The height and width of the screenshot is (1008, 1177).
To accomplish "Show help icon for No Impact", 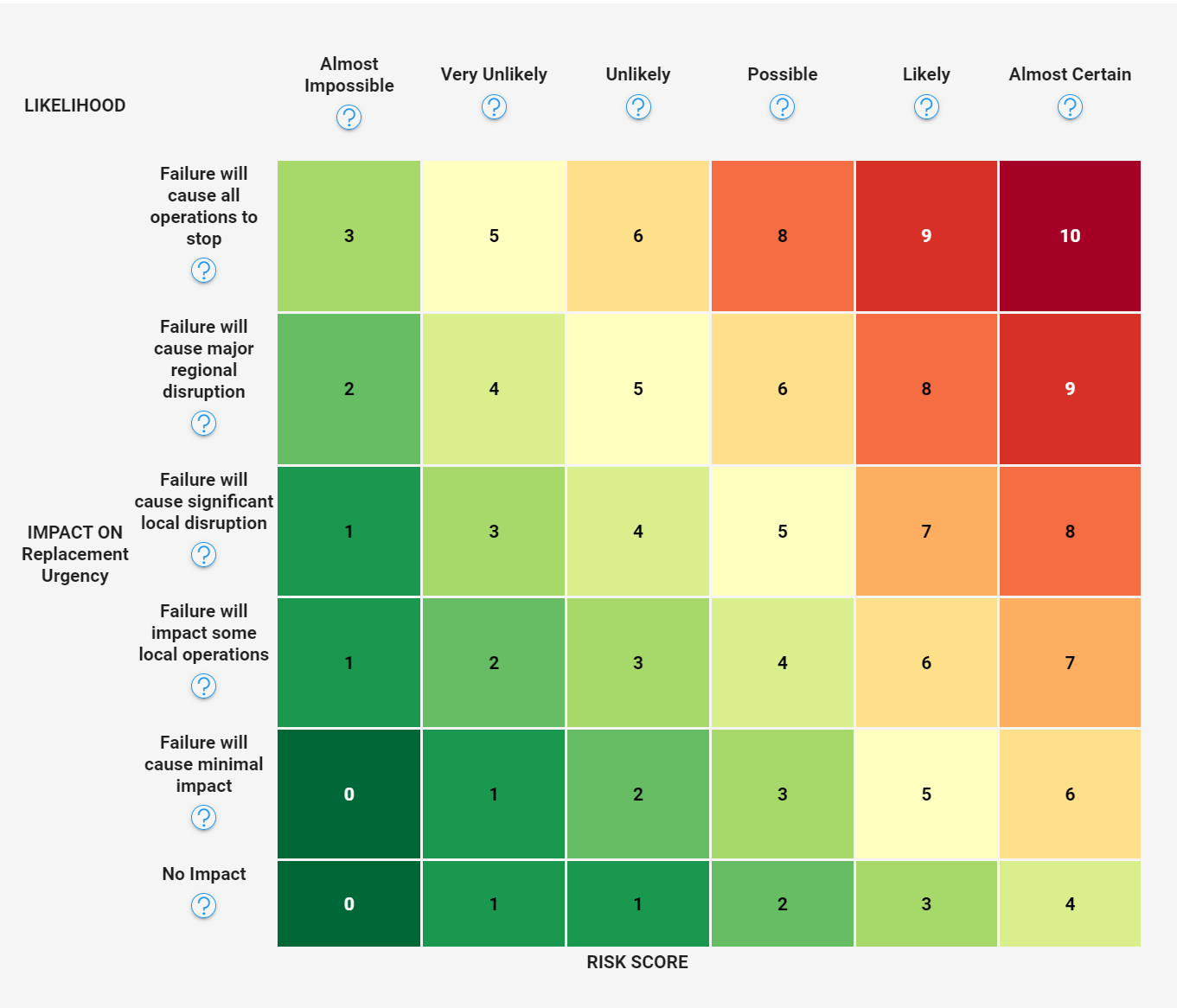I will [x=203, y=906].
